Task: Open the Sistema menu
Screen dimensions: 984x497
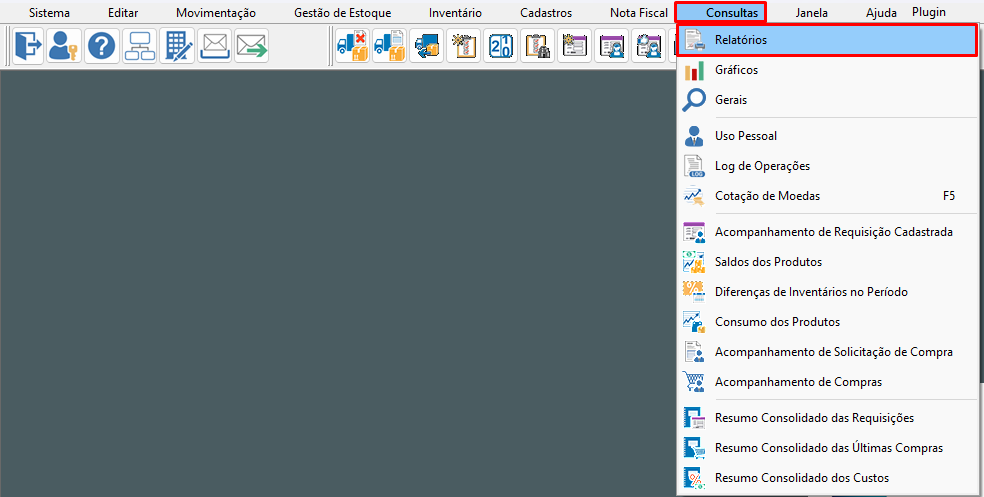Action: pos(50,13)
